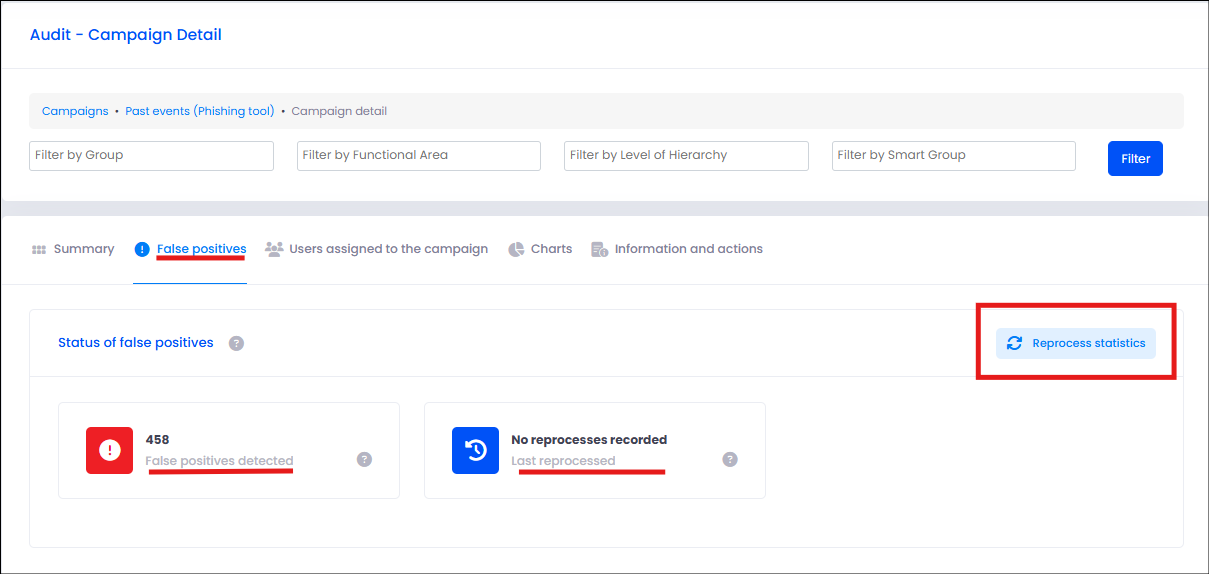The height and width of the screenshot is (574, 1209).
Task: Click the False positives exclamation icon
Action: (142, 249)
